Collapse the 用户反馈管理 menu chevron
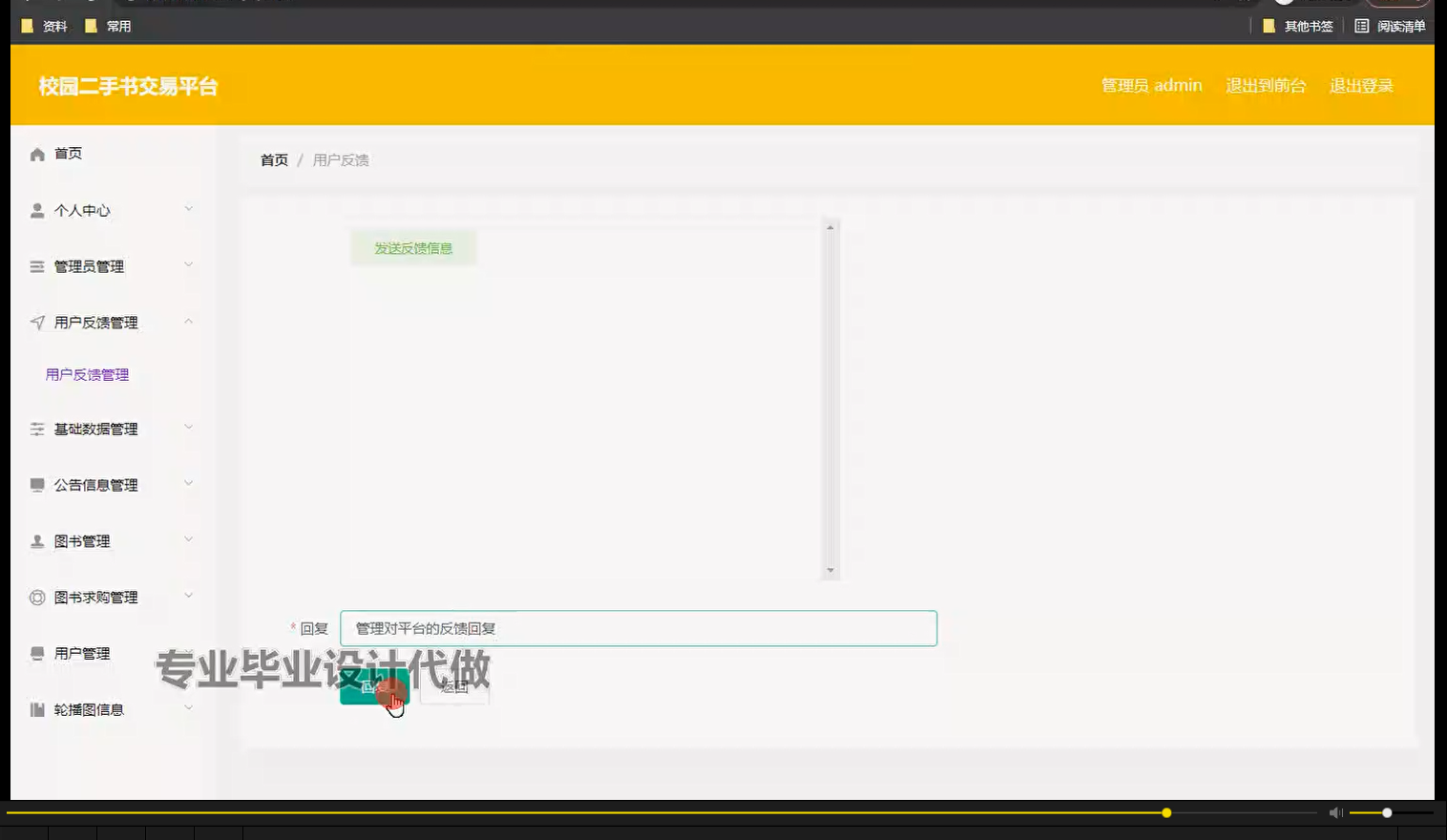1447x840 pixels. point(188,322)
